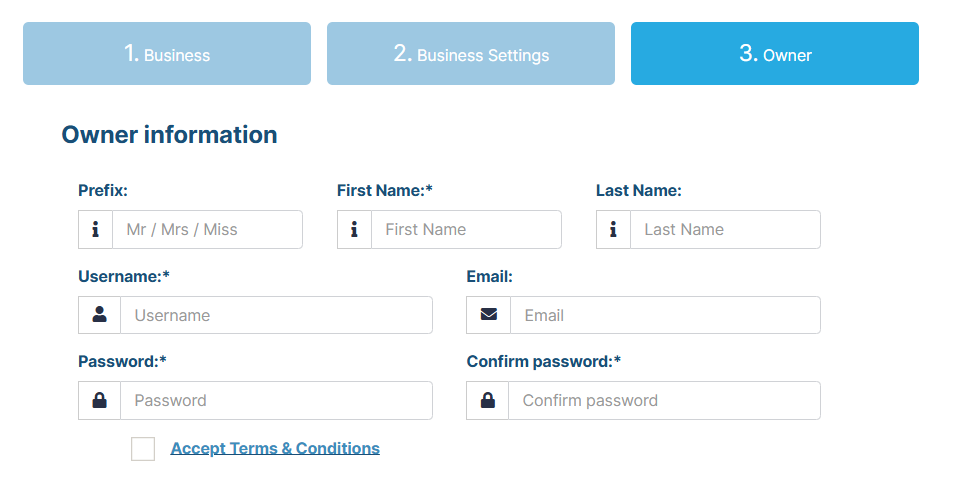976x499 pixels.
Task: Click the envelope icon beside Email field
Action: pyautogui.click(x=488, y=315)
